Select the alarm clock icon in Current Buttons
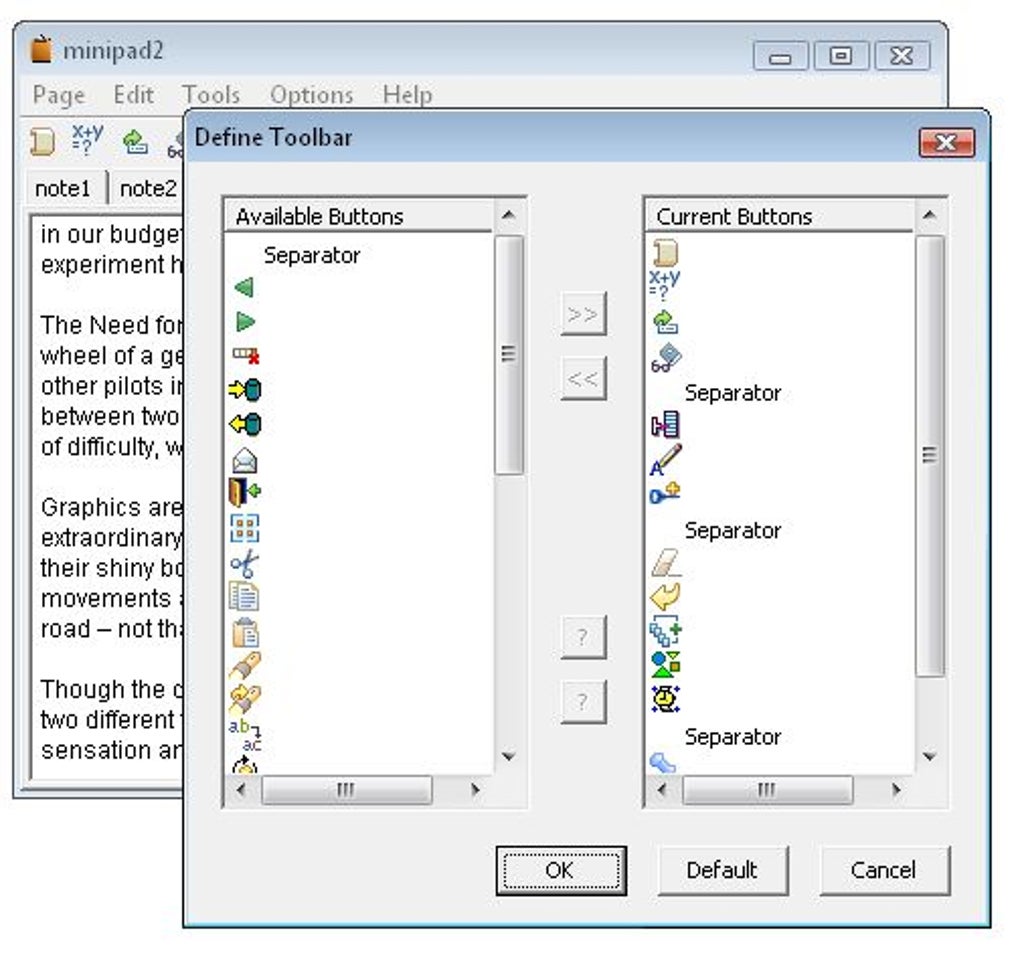Image resolution: width=1020 pixels, height=955 pixels. [665, 699]
